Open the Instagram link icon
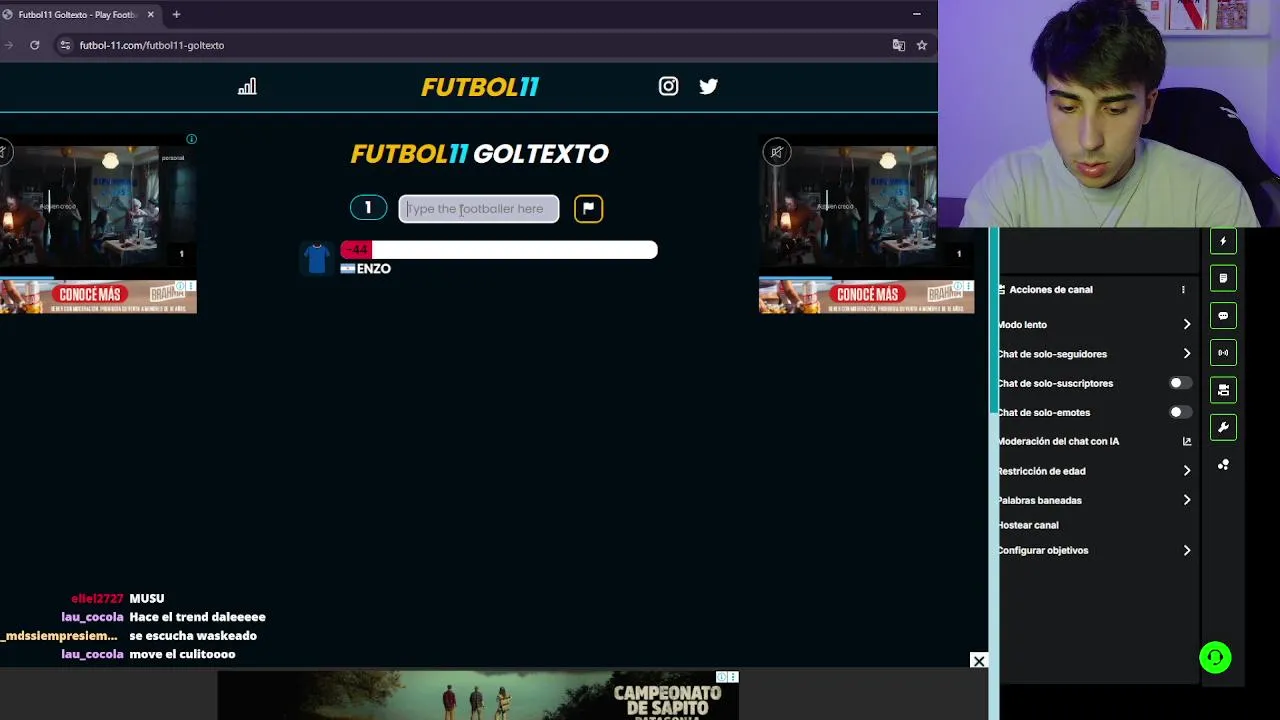 [x=668, y=86]
